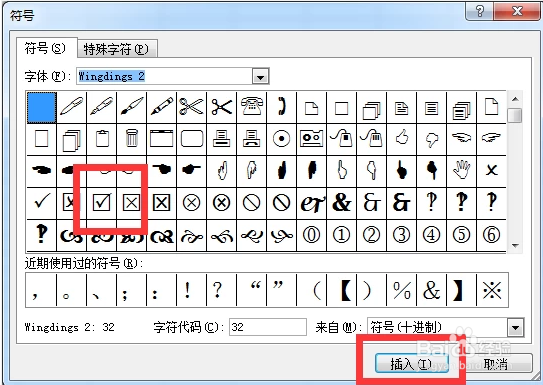Select the circled digit 0 symbol
Screen dimensions: 543x385
click(312, 235)
